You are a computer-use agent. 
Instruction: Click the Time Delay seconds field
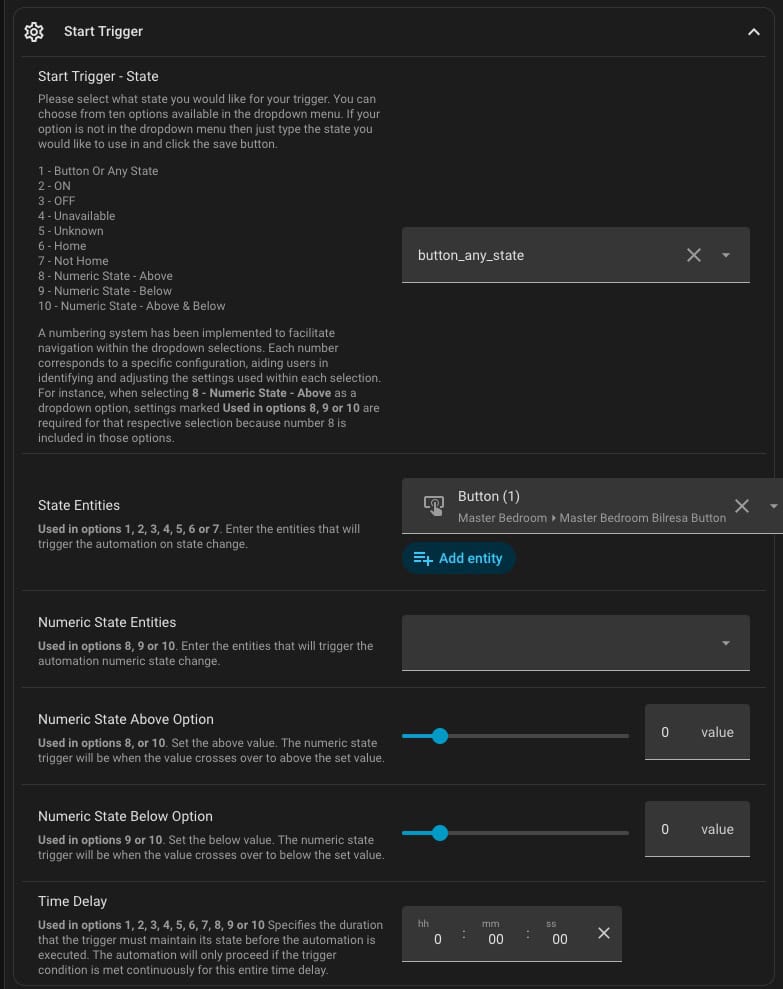559,933
